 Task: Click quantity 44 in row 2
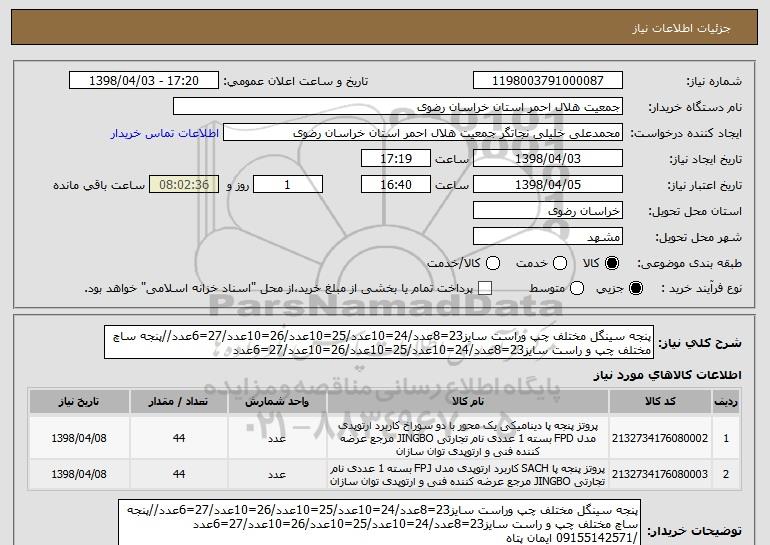(179, 474)
